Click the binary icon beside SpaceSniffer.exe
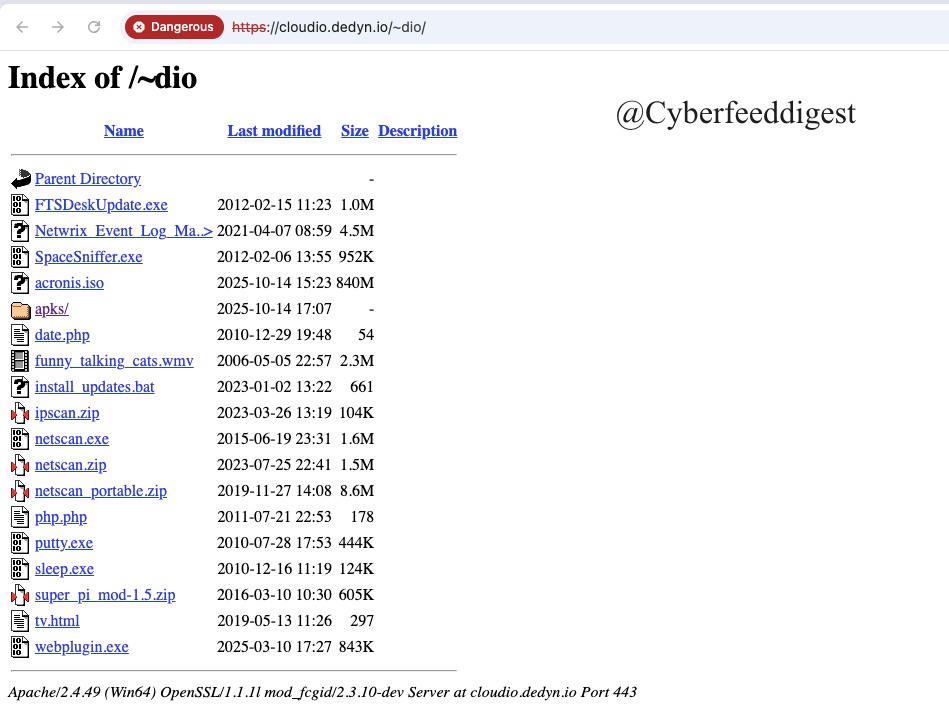The height and width of the screenshot is (728, 949). coord(20,257)
